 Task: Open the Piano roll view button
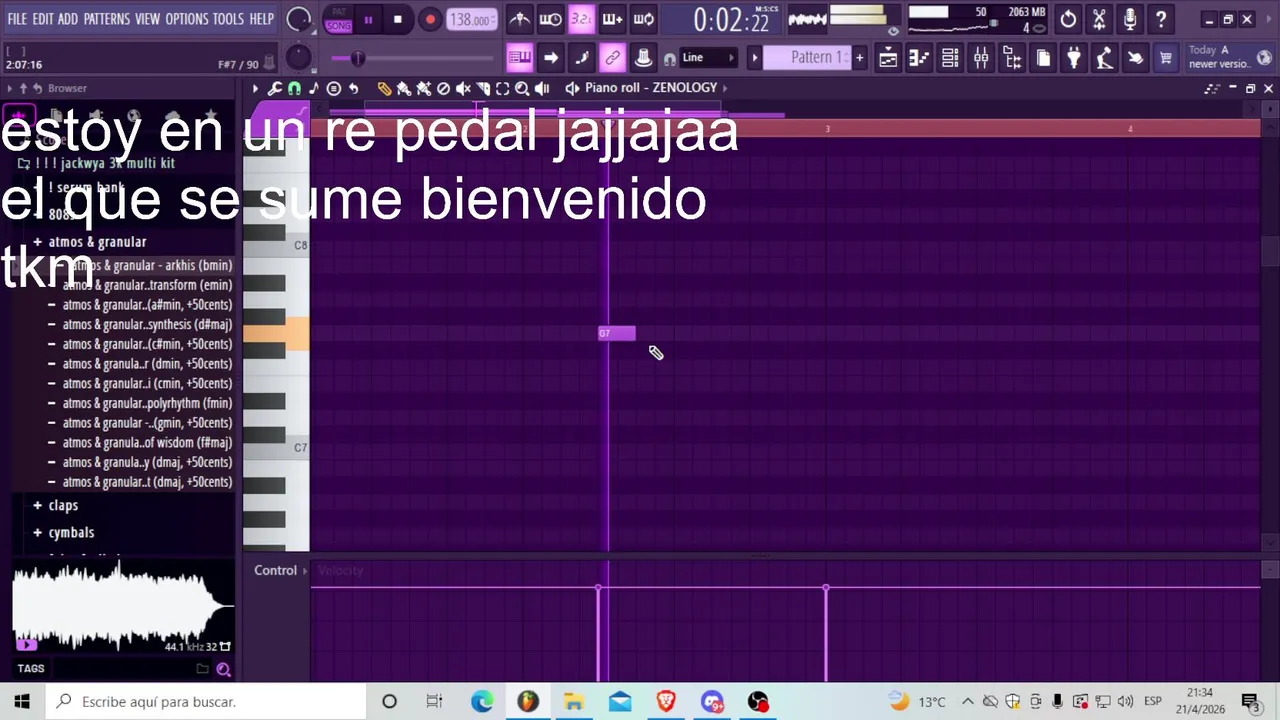tap(919, 58)
